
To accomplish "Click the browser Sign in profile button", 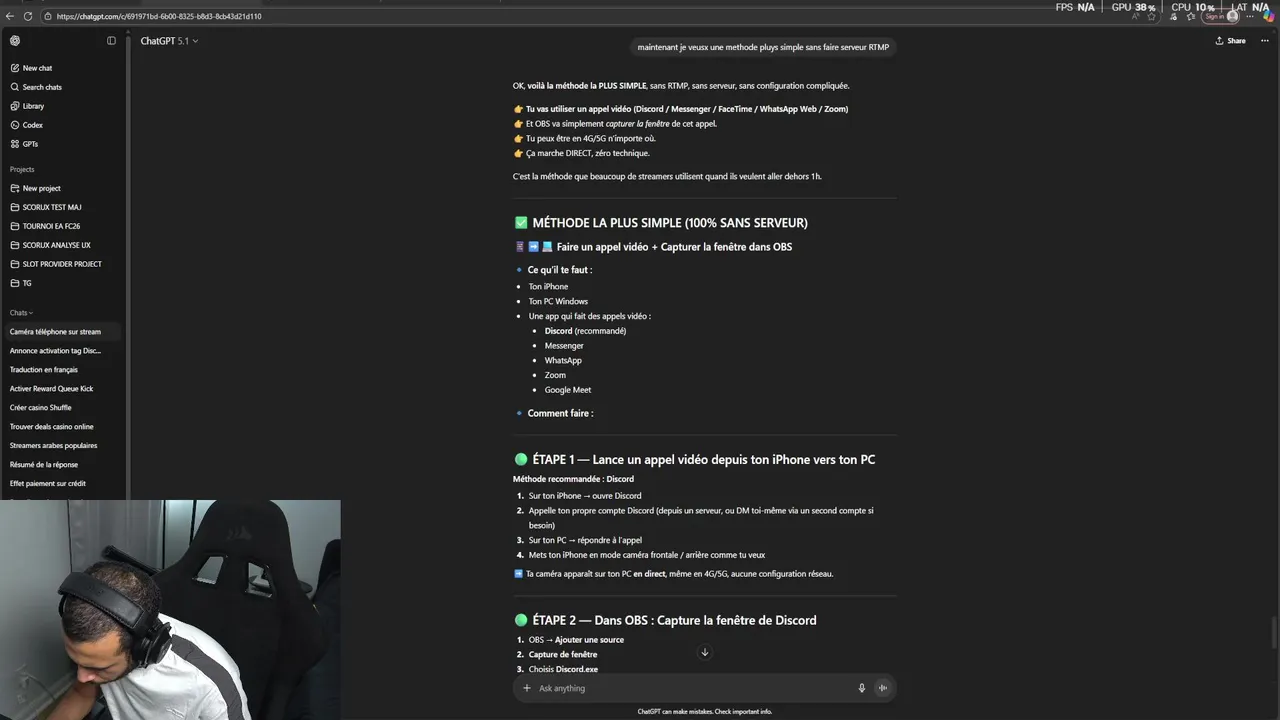I will click(1221, 17).
